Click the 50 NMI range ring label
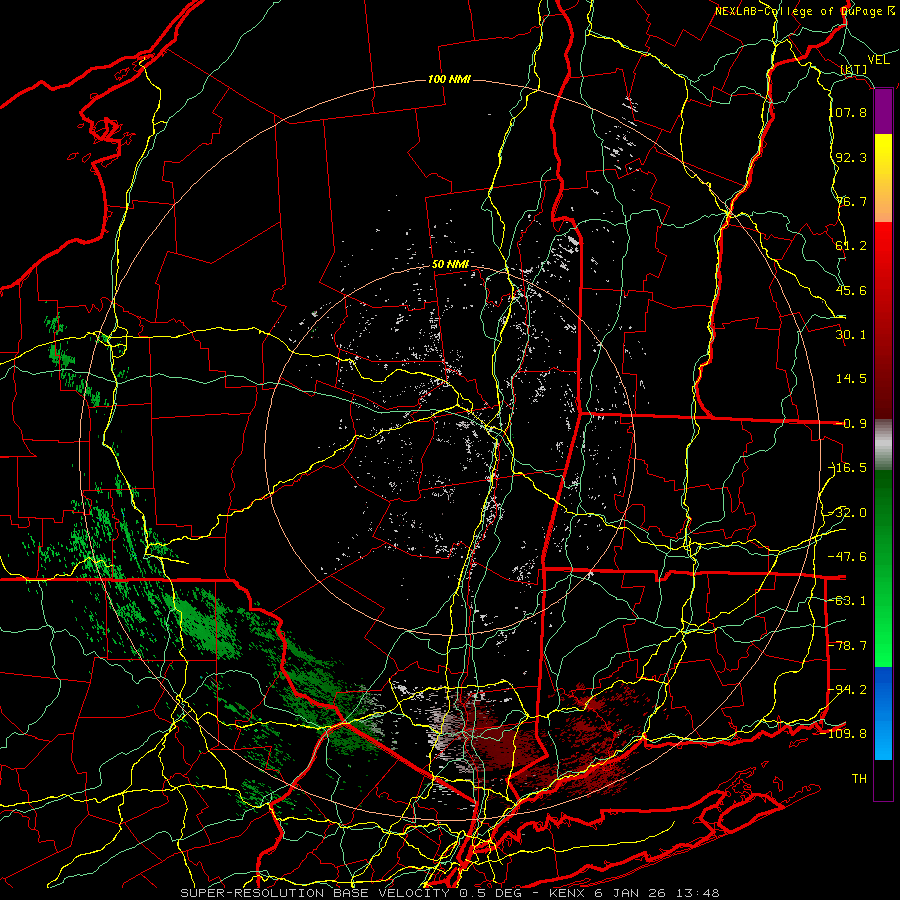 point(451,265)
